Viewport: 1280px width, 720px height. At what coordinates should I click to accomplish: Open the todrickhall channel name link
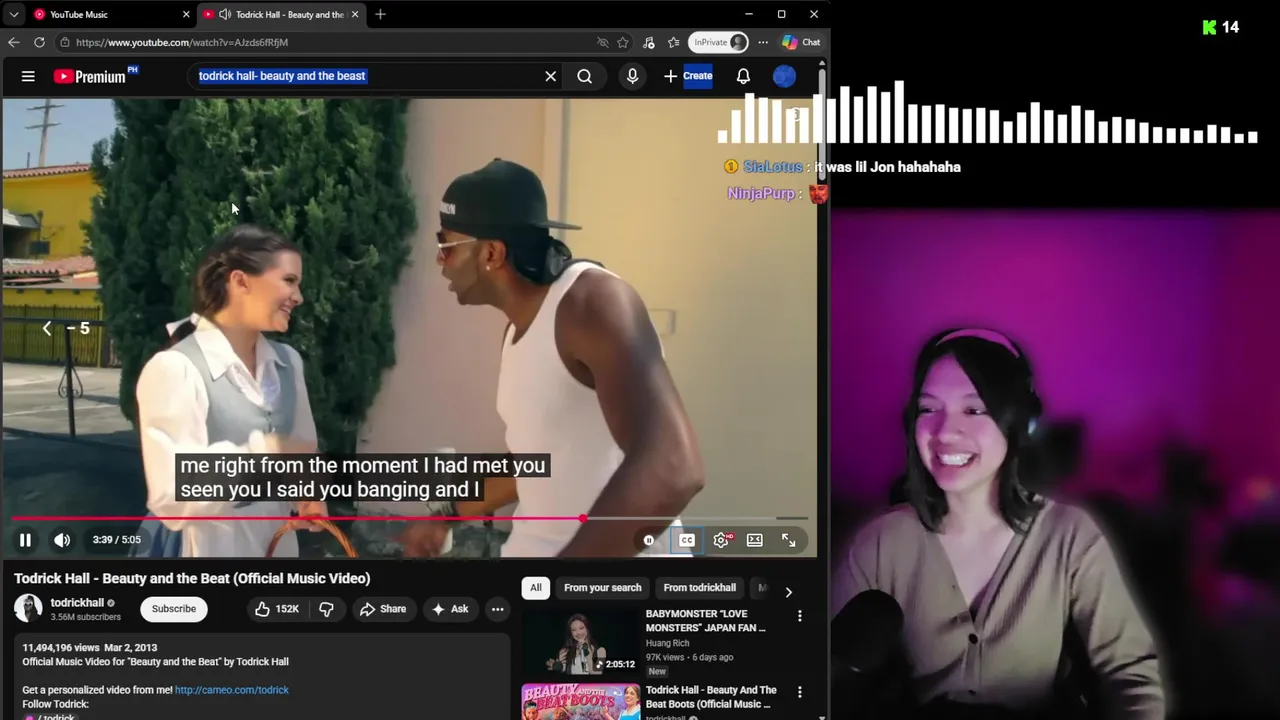click(x=77, y=603)
